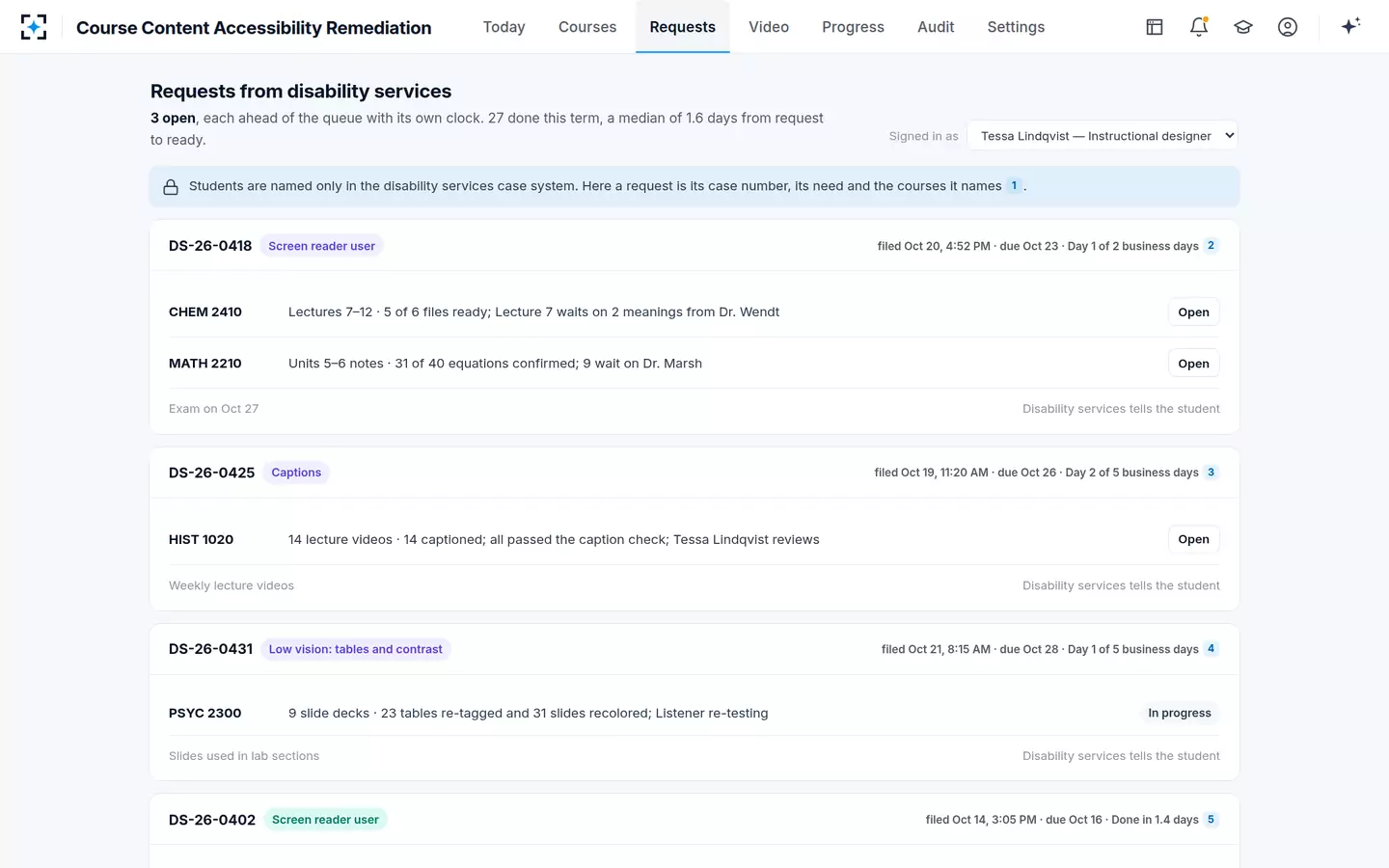Viewport: 1389px width, 868px height.
Task: Click footnote 3 beside DS-26-0425 deadline
Action: point(1211,473)
